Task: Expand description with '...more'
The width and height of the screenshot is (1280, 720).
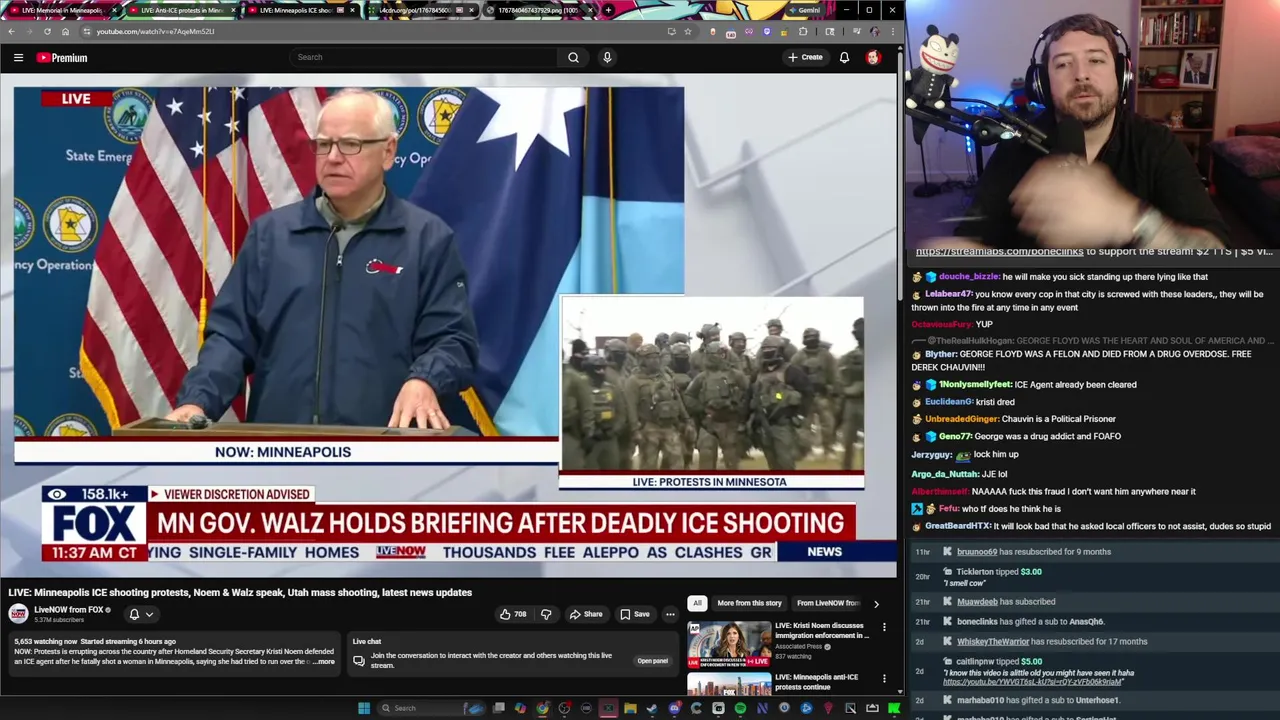Action: [x=324, y=661]
